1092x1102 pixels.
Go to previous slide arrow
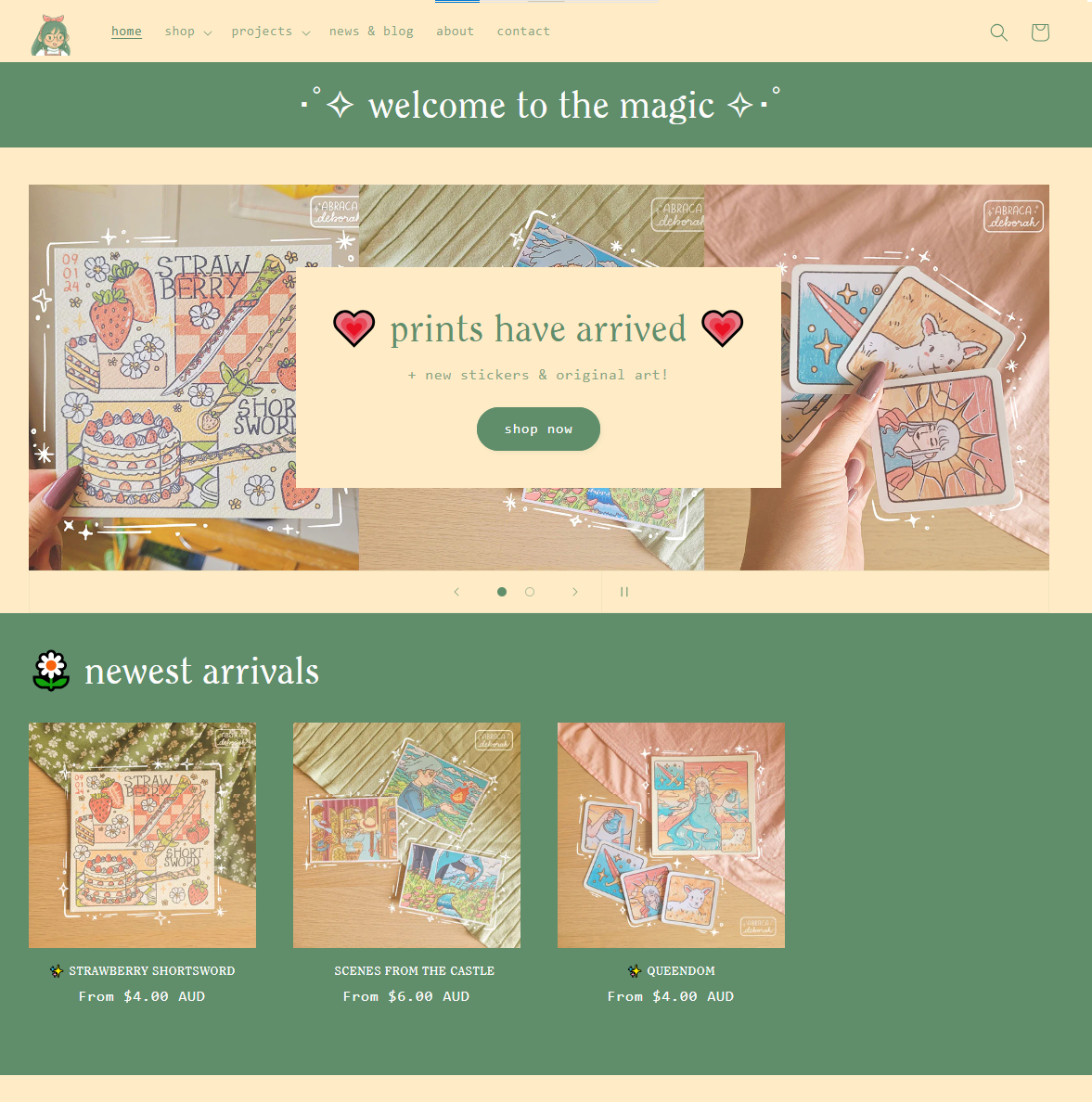tap(456, 592)
